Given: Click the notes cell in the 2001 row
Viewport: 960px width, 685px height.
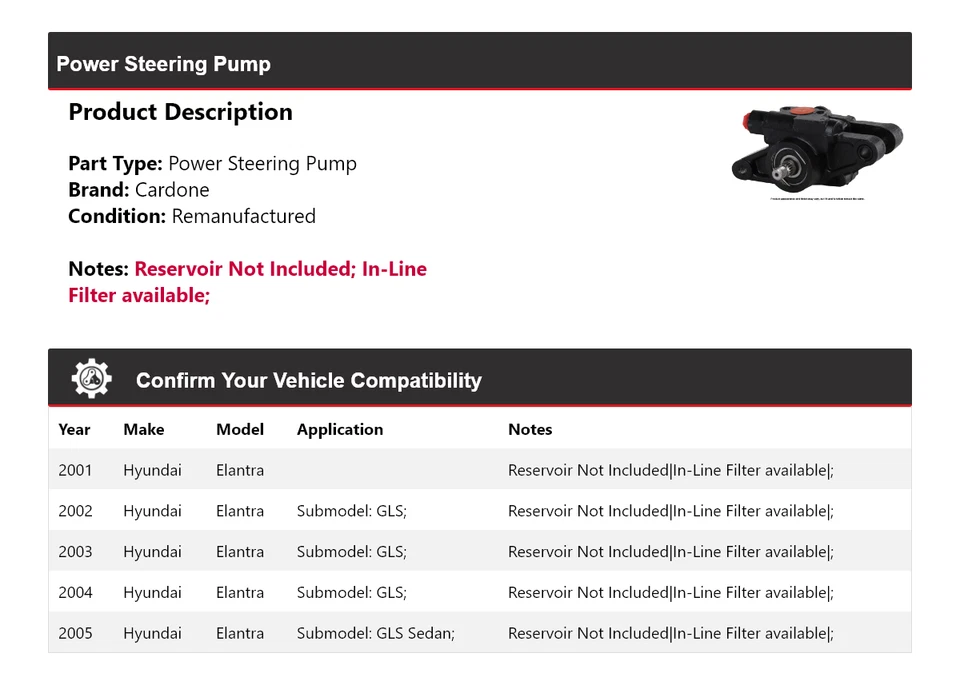Looking at the screenshot, I should click(x=671, y=470).
